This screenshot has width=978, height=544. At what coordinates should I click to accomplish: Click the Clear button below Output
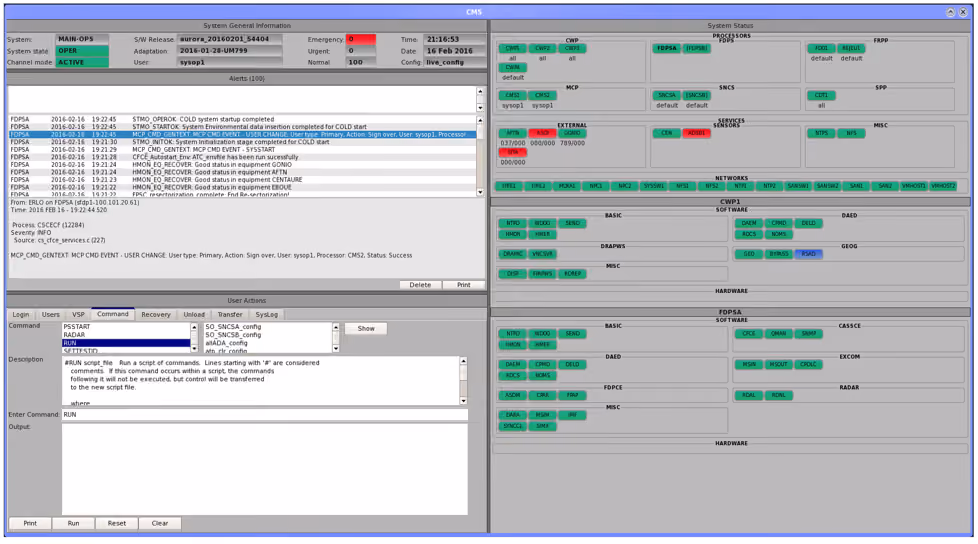coord(160,523)
